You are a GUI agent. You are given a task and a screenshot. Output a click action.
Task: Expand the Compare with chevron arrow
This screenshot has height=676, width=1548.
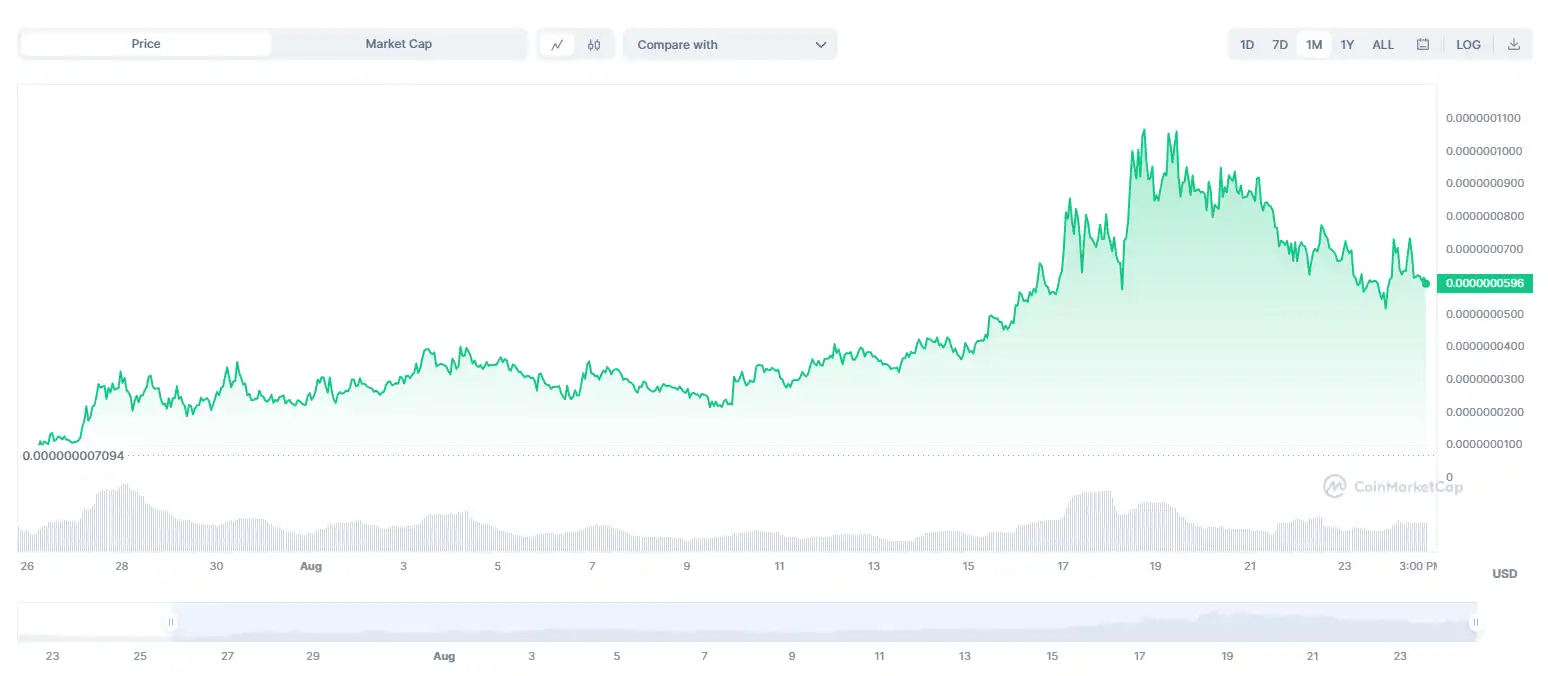click(x=821, y=45)
